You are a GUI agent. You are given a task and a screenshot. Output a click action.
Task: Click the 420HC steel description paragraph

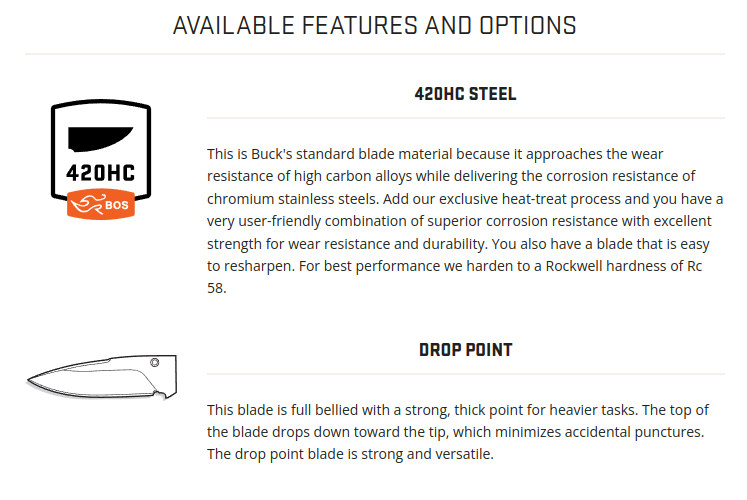(465, 221)
